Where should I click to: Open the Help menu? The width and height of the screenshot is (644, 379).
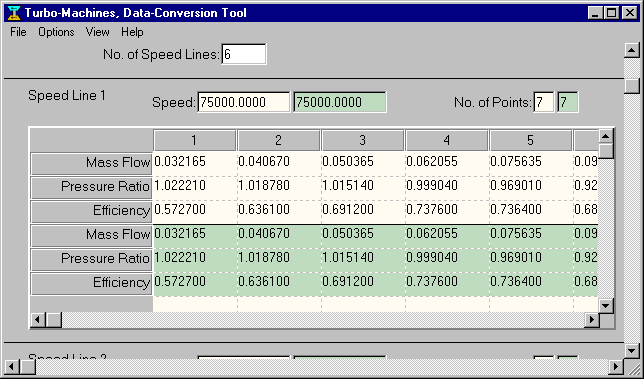(132, 32)
